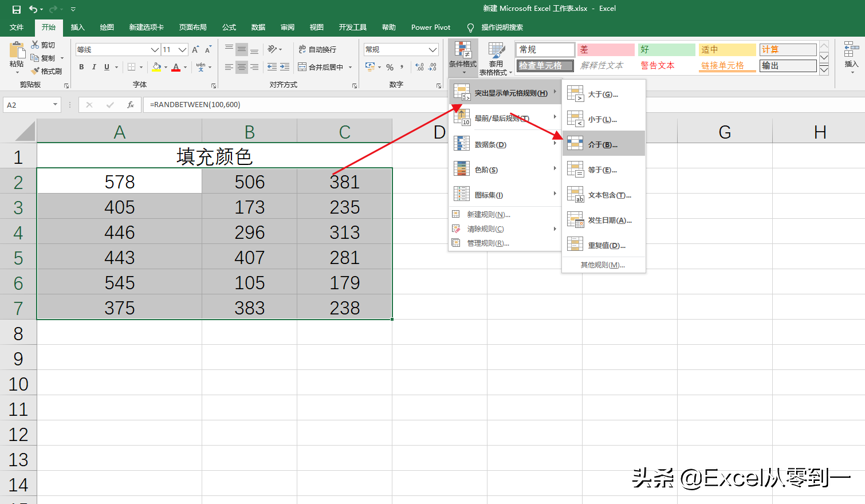Screen dimensions: 865x504
Task: Click the confirm checkmark in the formula bar
Action: click(110, 105)
